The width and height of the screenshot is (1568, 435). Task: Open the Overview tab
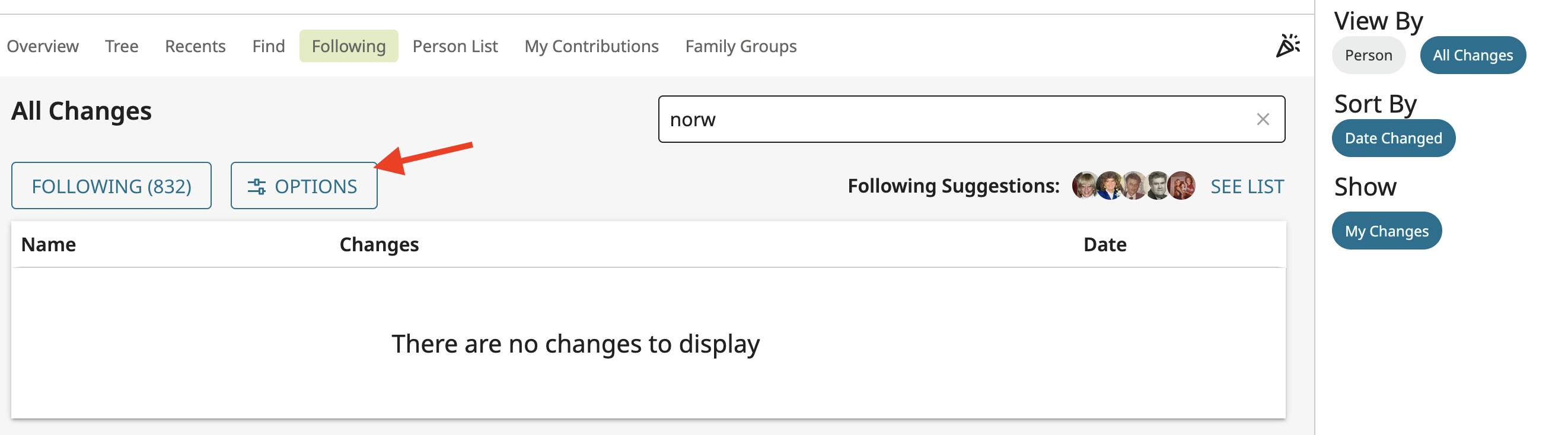[43, 46]
